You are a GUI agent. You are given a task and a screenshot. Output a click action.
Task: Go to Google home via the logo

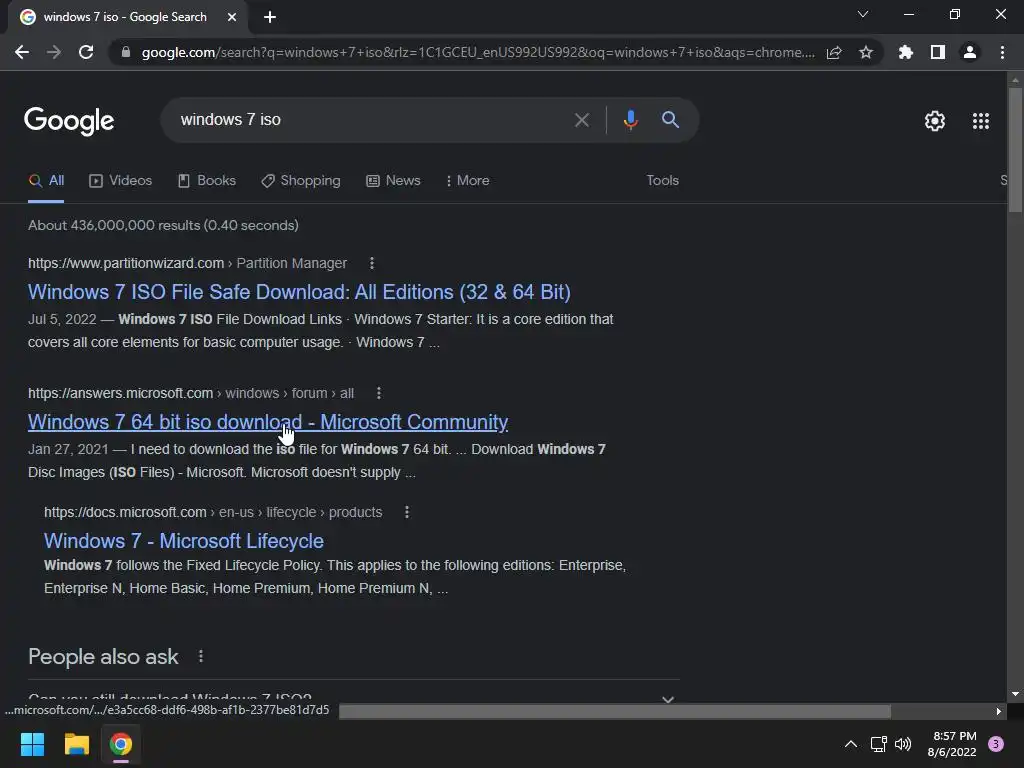[69, 121]
